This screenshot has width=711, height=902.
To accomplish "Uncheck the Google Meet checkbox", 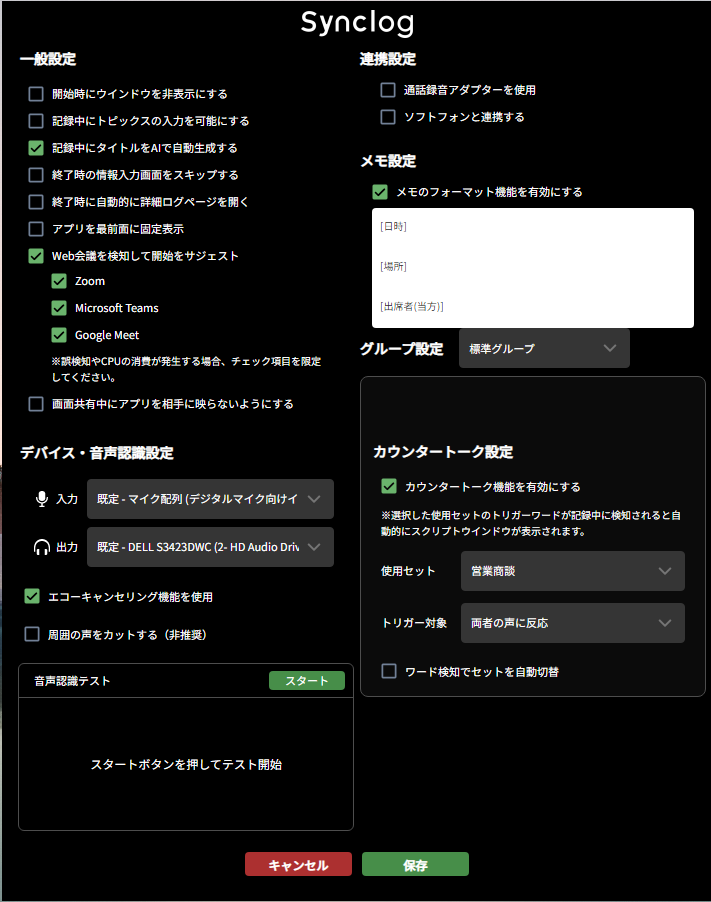I will pyautogui.click(x=59, y=335).
